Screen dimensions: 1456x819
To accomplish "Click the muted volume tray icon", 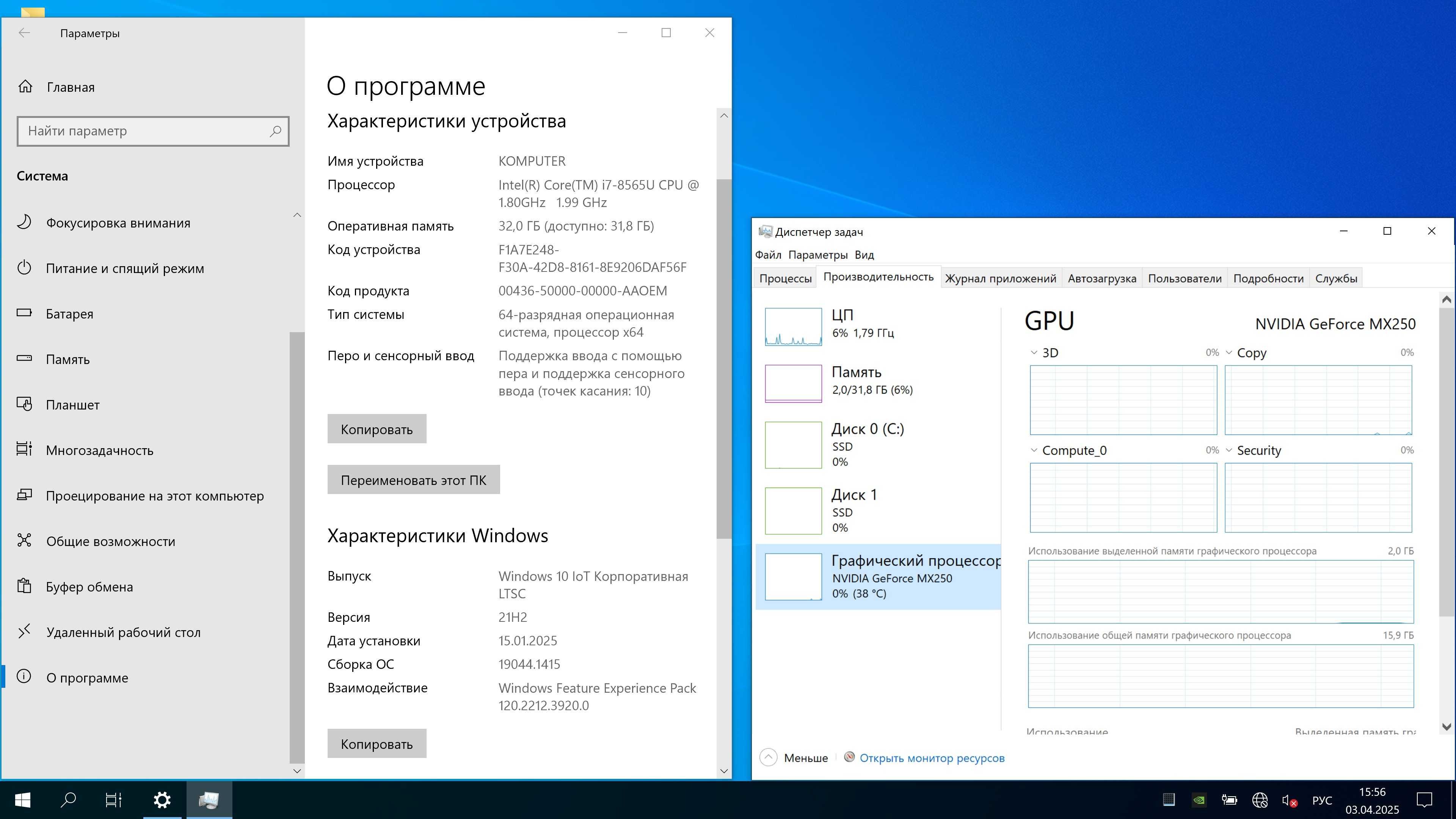I will coord(1289,800).
